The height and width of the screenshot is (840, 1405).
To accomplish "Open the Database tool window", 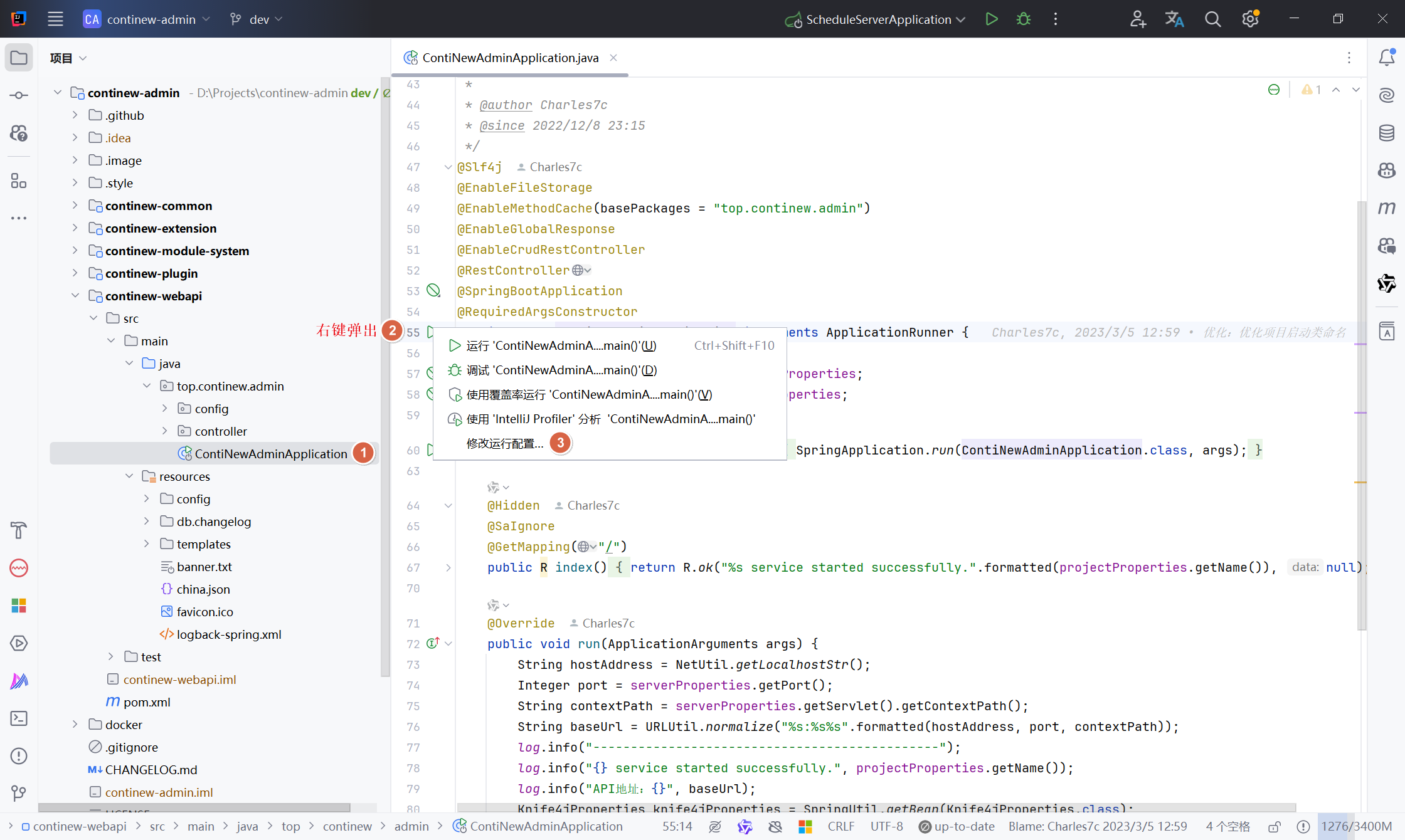I will pyautogui.click(x=1387, y=133).
